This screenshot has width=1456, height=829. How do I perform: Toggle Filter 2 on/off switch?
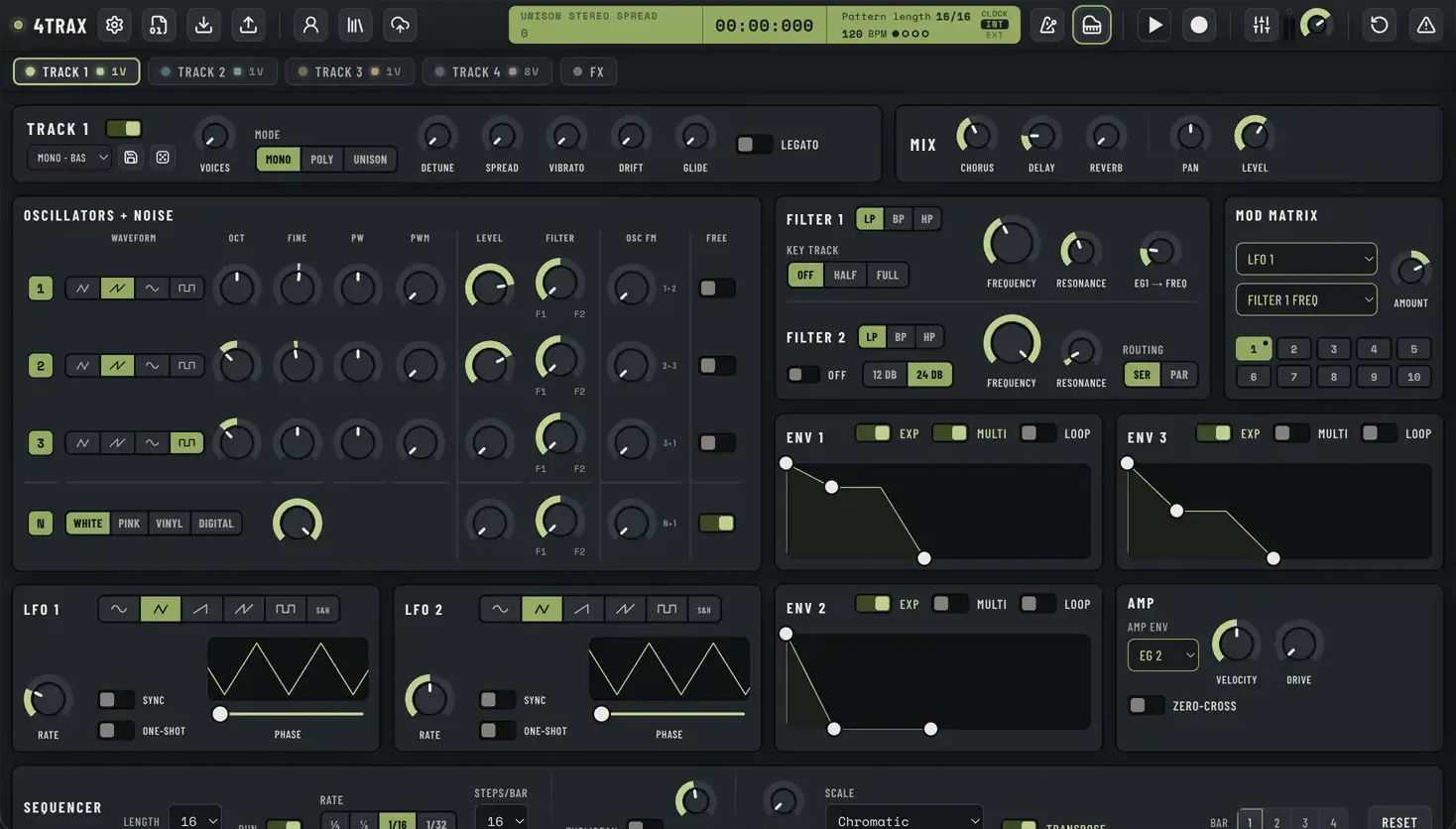point(801,375)
